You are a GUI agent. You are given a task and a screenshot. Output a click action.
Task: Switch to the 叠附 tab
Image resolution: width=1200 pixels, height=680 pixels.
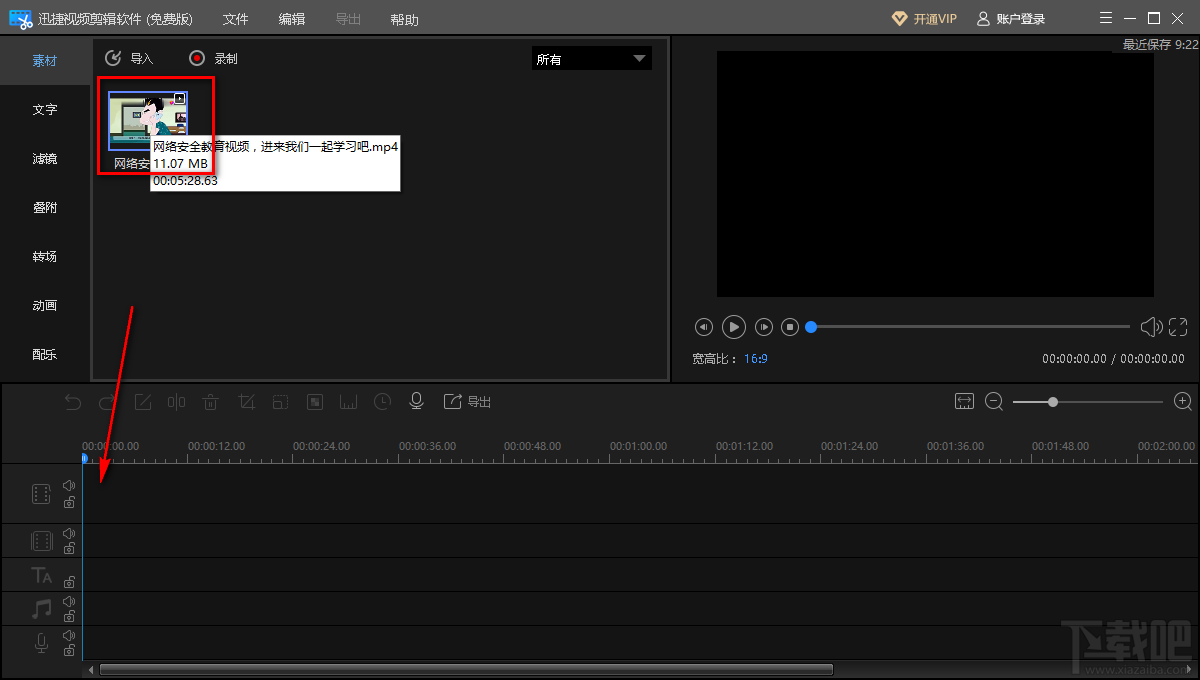pos(45,208)
